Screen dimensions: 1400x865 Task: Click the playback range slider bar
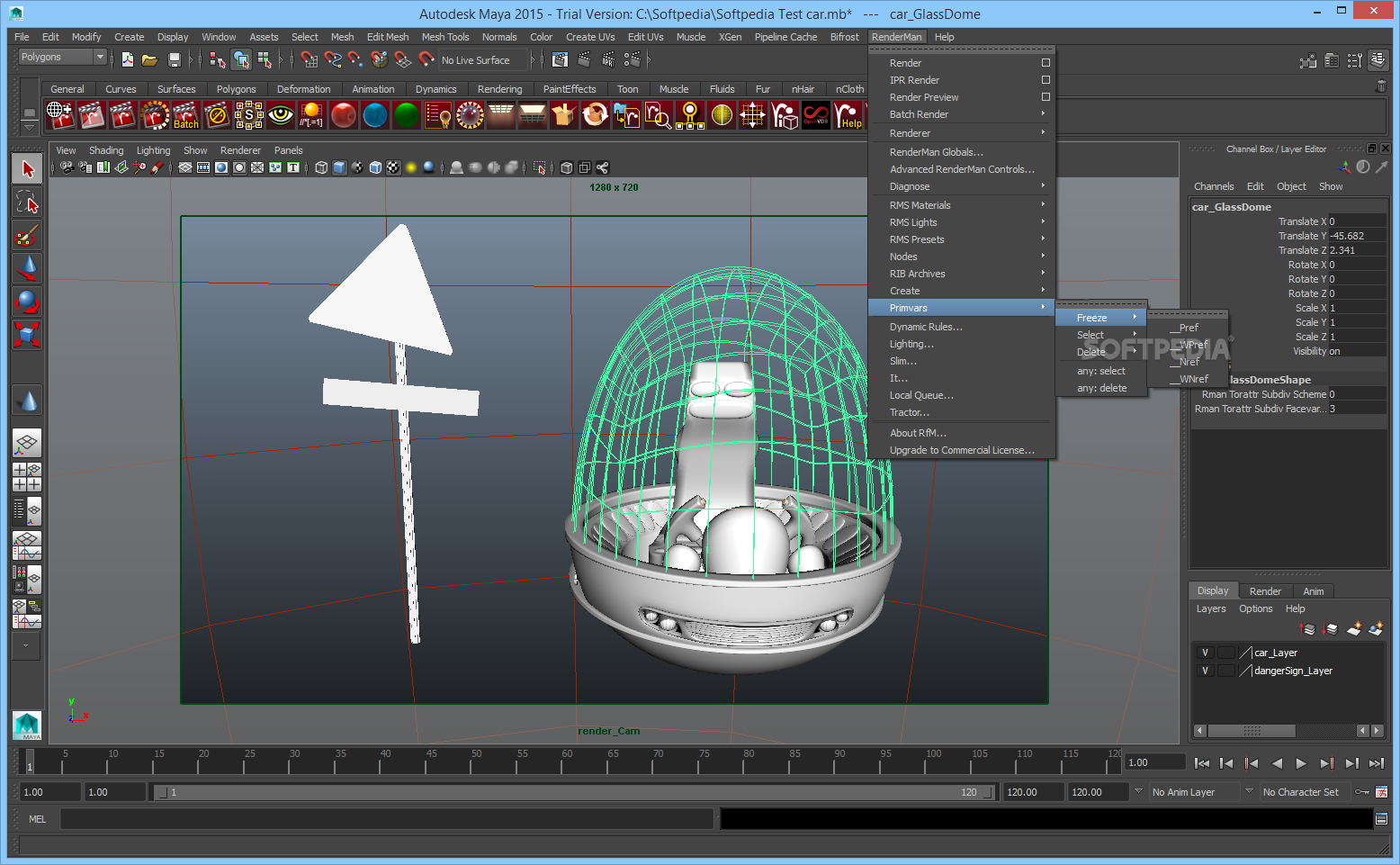[573, 792]
